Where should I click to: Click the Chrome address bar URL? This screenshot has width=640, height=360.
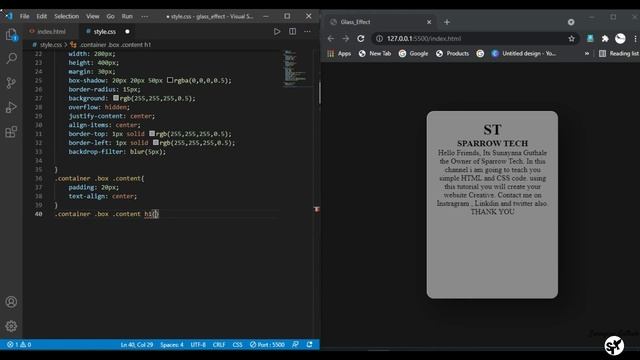424,38
